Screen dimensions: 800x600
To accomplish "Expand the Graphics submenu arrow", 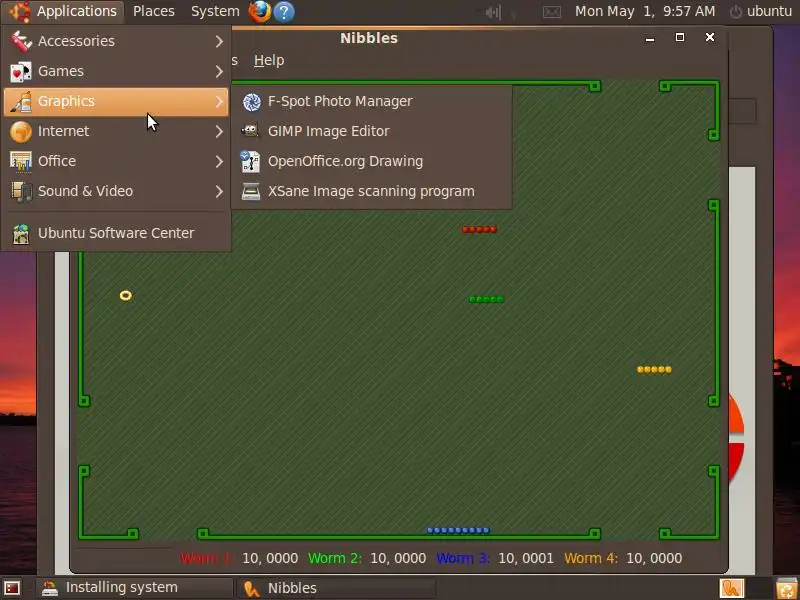I will point(219,102).
